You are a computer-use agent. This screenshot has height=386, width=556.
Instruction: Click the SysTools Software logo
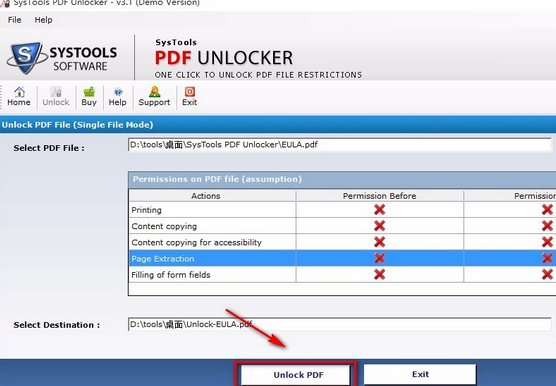coord(62,58)
